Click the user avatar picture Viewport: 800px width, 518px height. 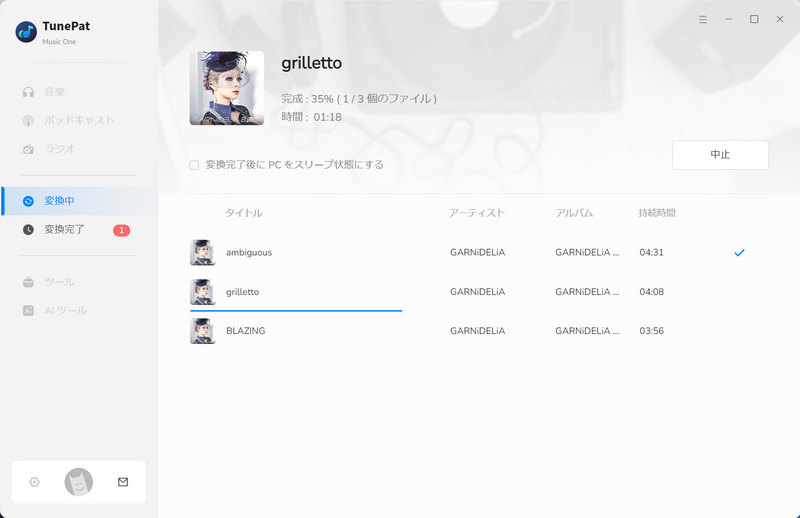click(x=79, y=482)
